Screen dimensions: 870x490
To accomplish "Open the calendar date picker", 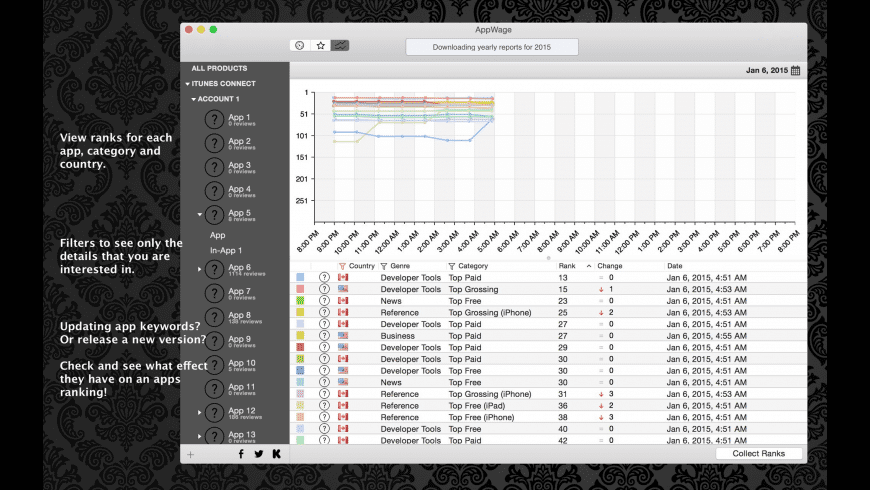I will 796,70.
